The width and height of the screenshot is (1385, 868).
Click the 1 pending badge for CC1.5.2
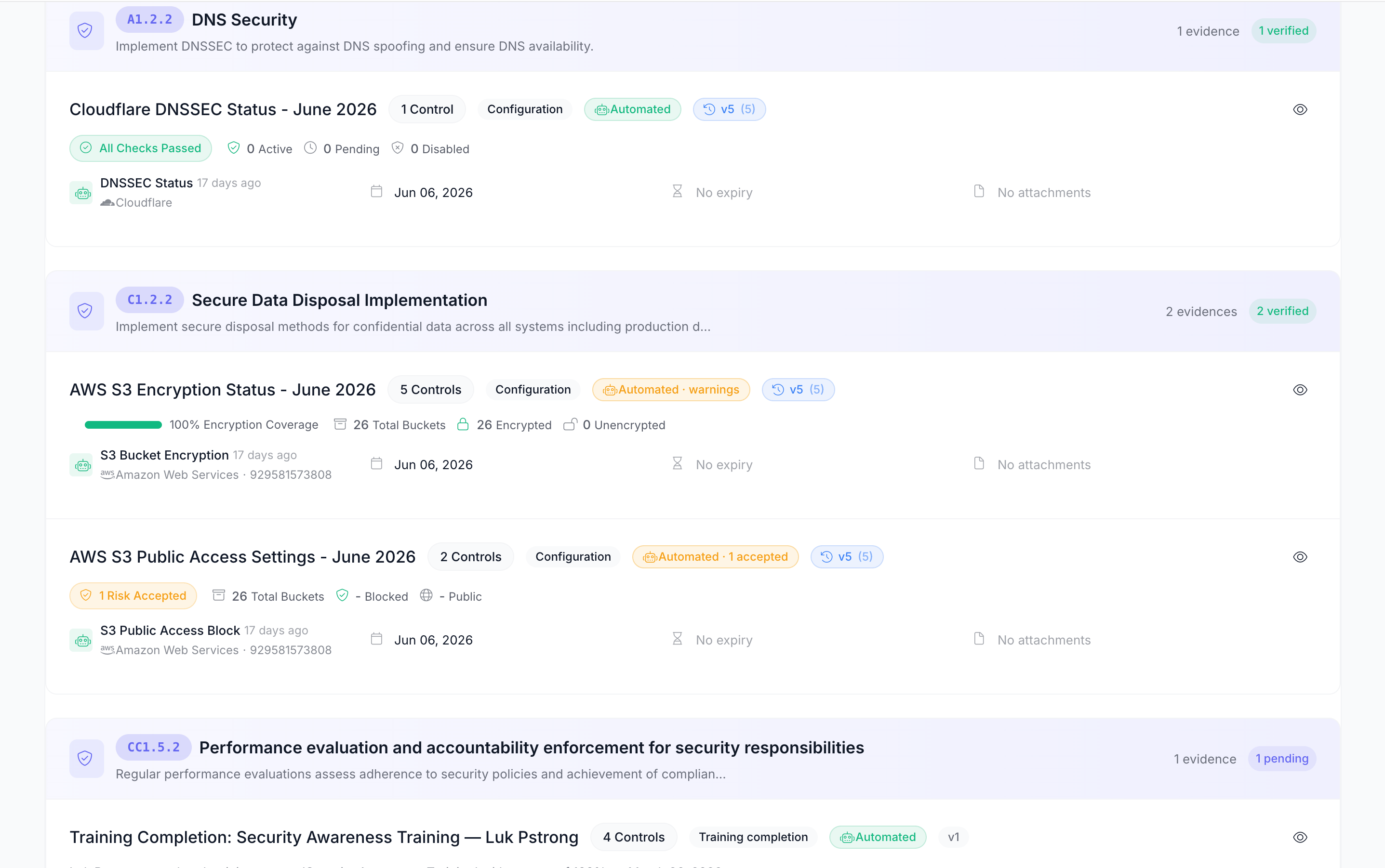(x=1282, y=759)
